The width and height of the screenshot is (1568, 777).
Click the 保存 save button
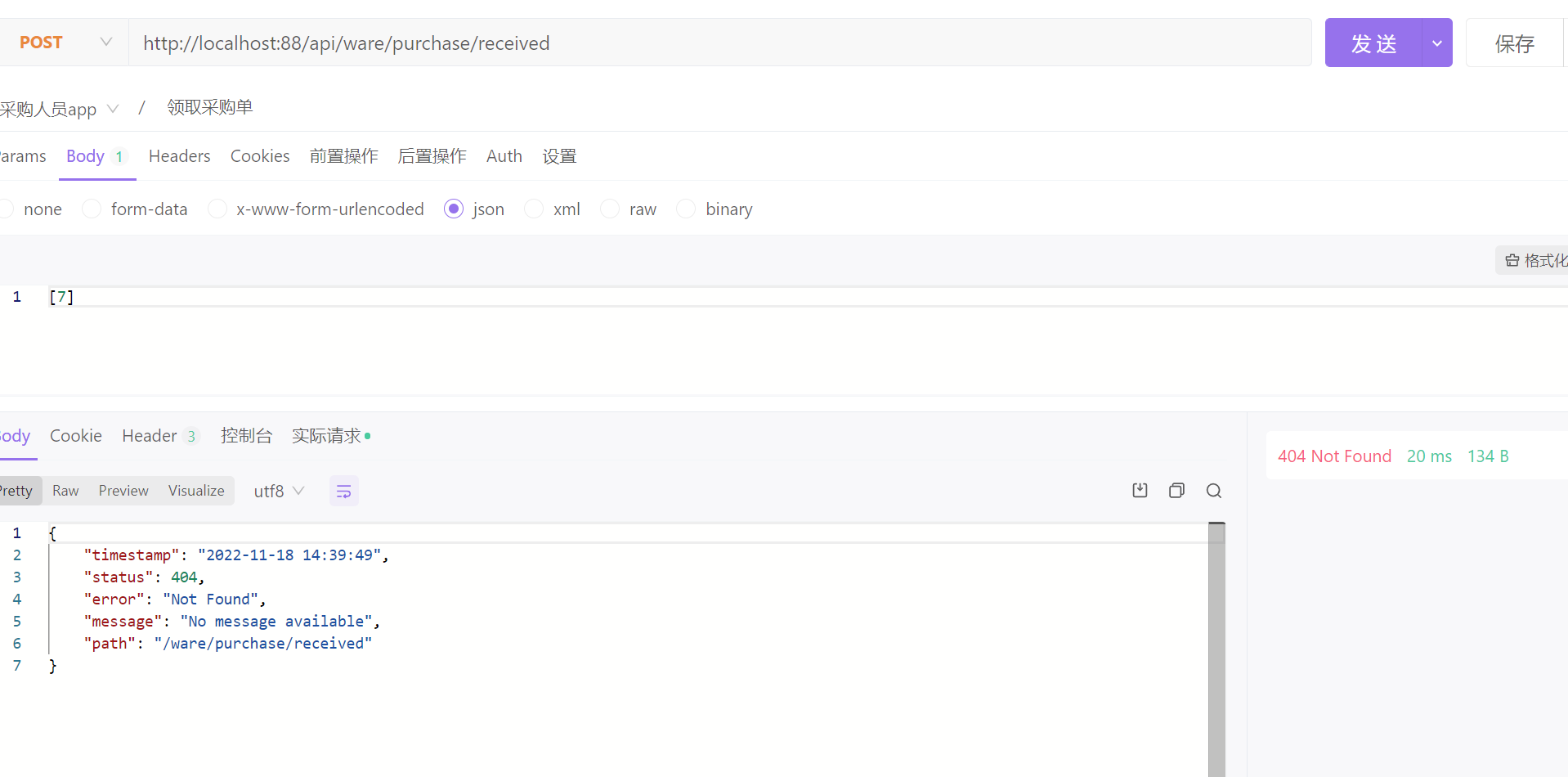pyautogui.click(x=1514, y=43)
